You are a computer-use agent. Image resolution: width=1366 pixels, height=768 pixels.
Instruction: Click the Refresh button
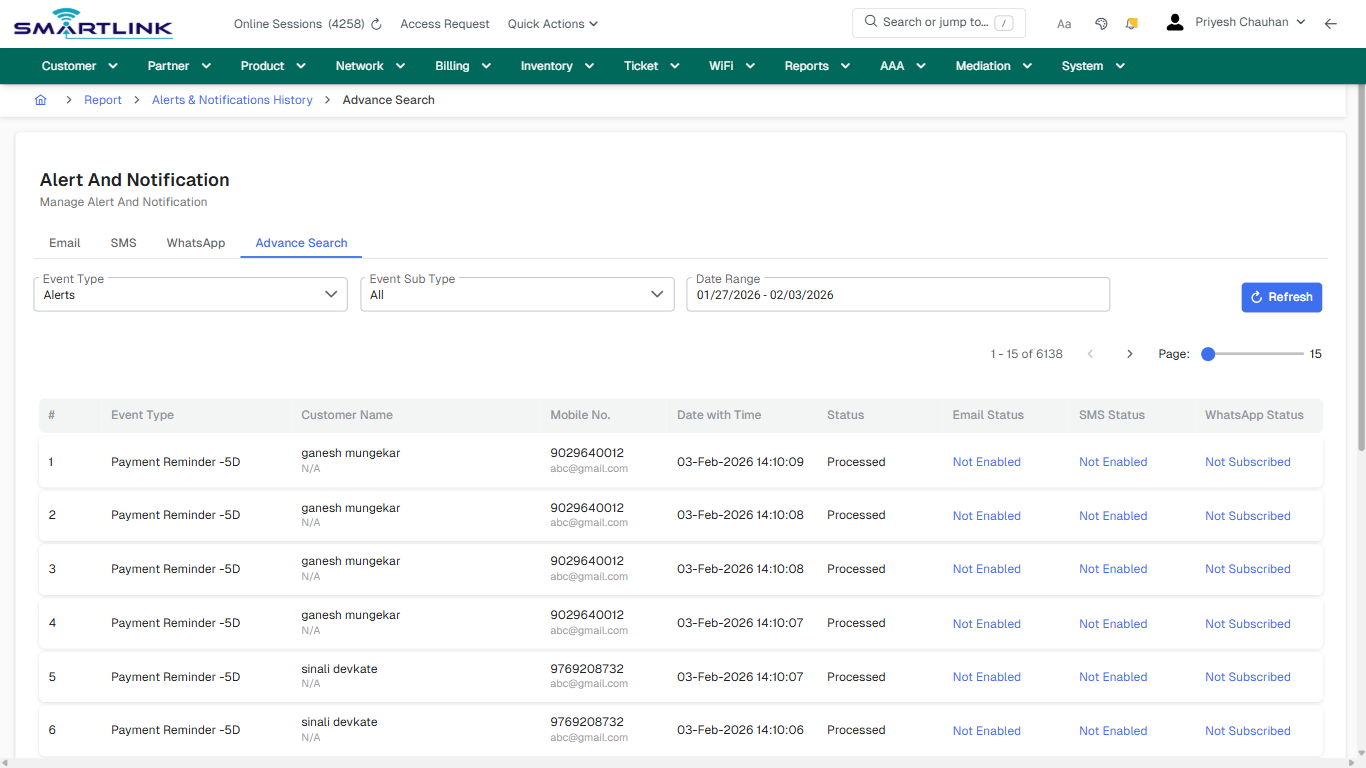coord(1281,297)
